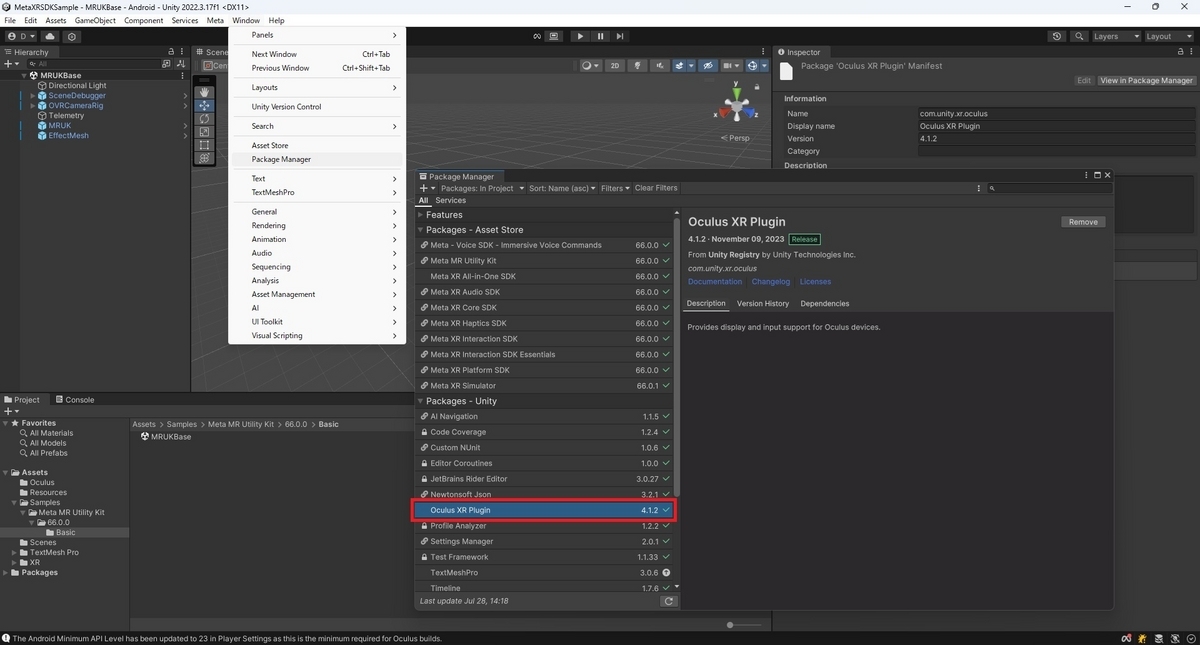Open the Layout dropdown
1200x645 pixels.
(x=1167, y=36)
